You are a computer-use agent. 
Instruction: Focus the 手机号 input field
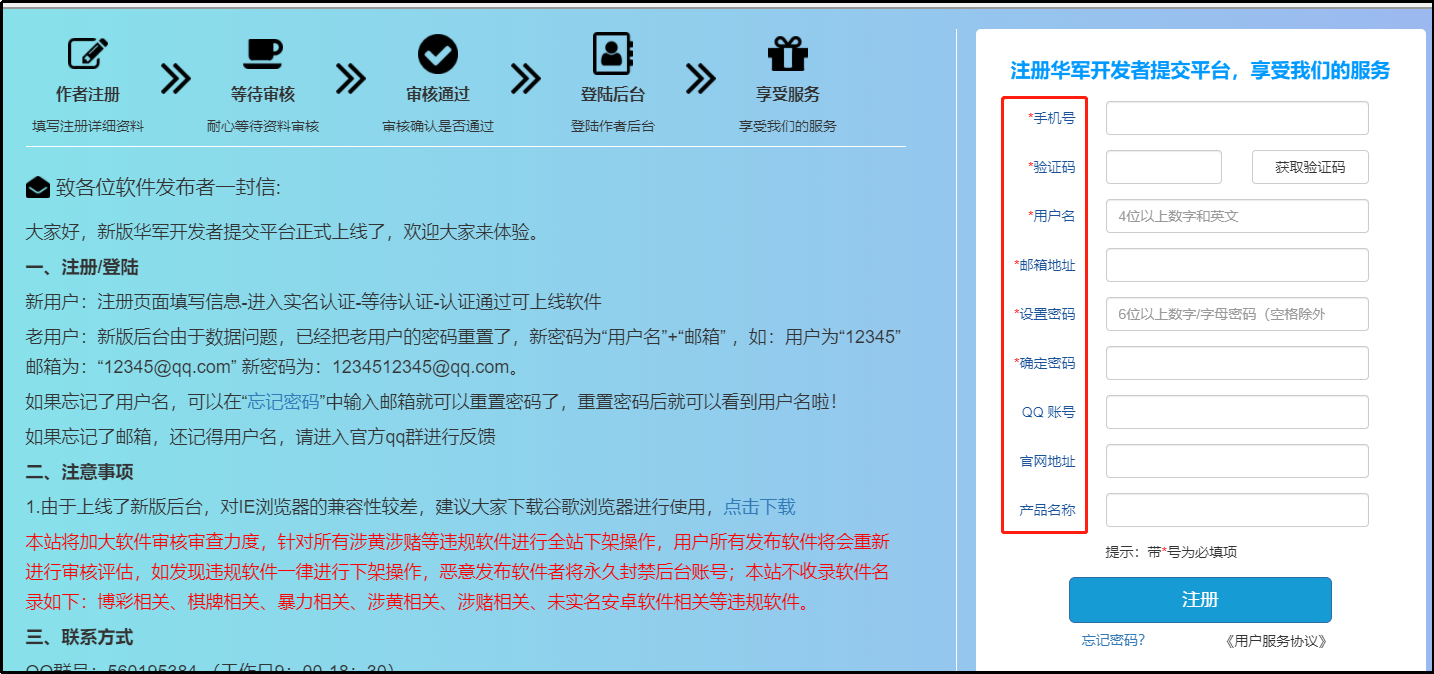[x=1237, y=118]
